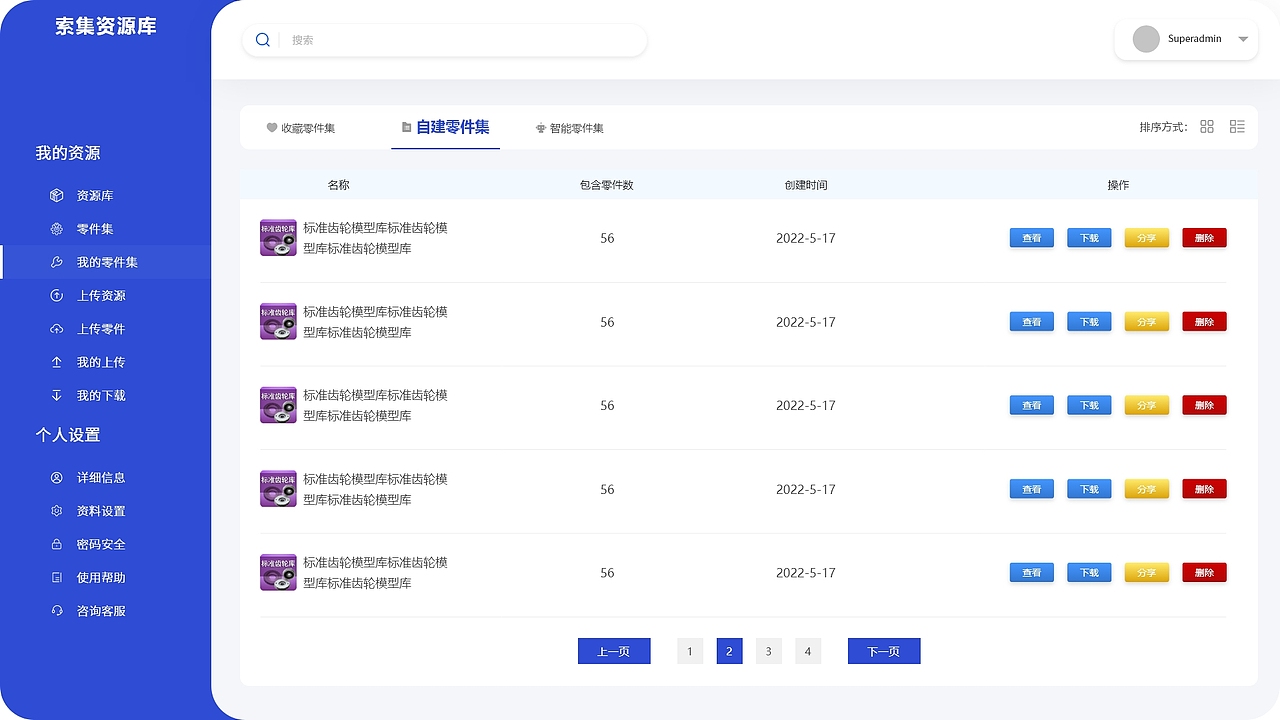Switch to 智能零件集 tab
This screenshot has height=720, width=1280.
click(x=570, y=128)
